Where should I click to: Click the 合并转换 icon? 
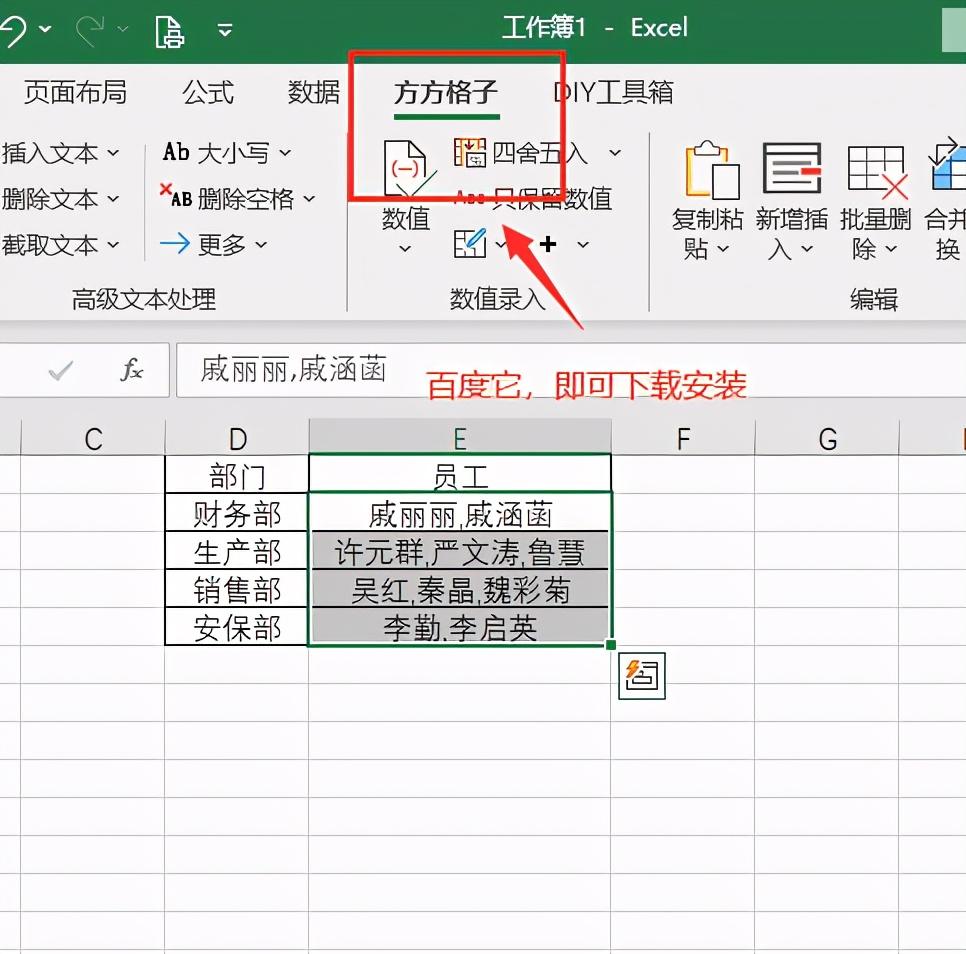click(x=948, y=166)
